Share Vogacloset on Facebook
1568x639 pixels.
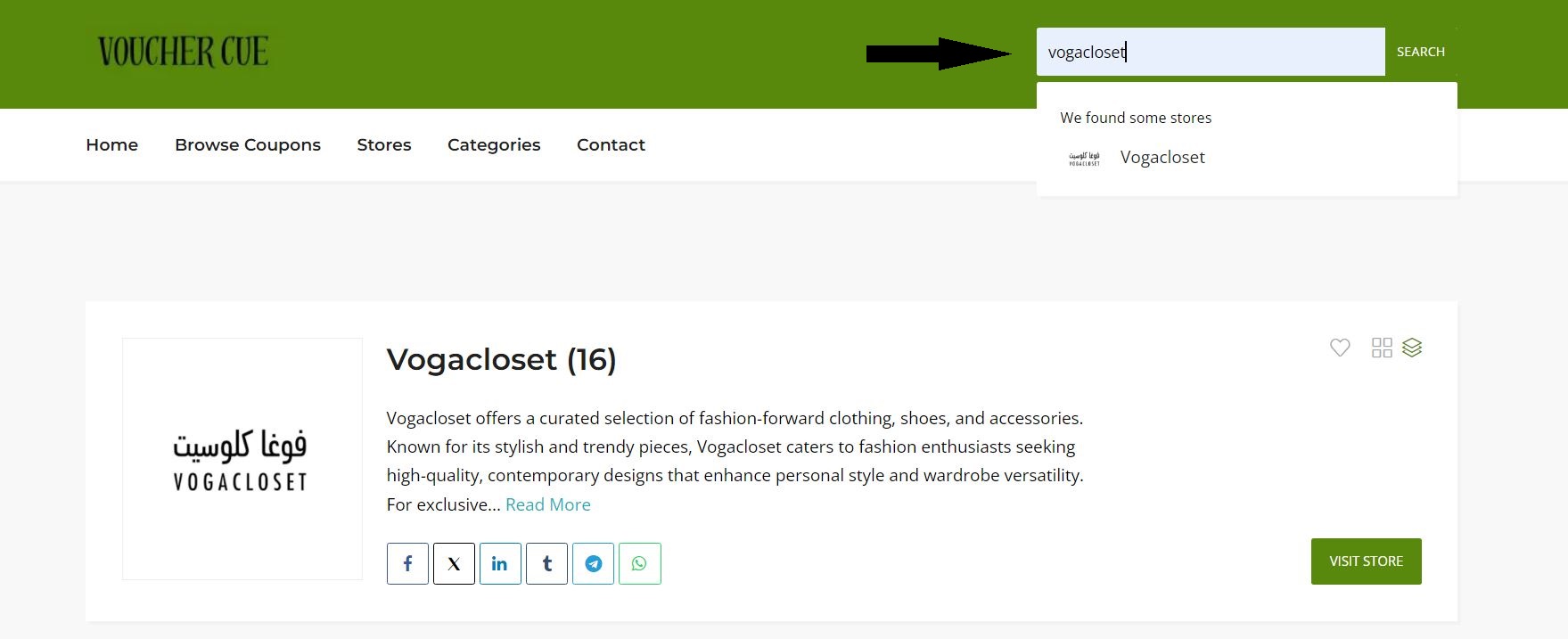(x=407, y=563)
